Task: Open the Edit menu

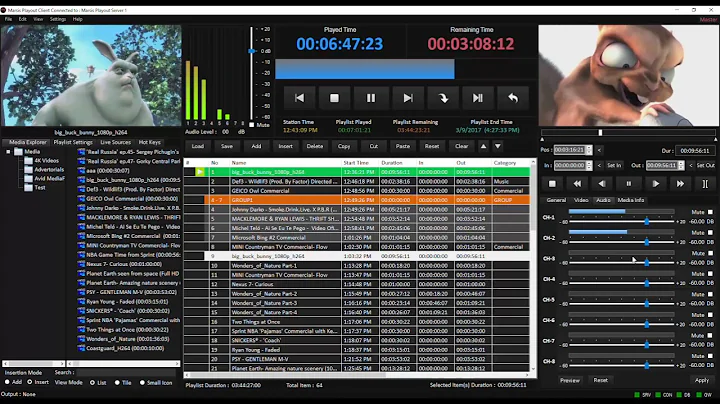Action: click(x=22, y=19)
